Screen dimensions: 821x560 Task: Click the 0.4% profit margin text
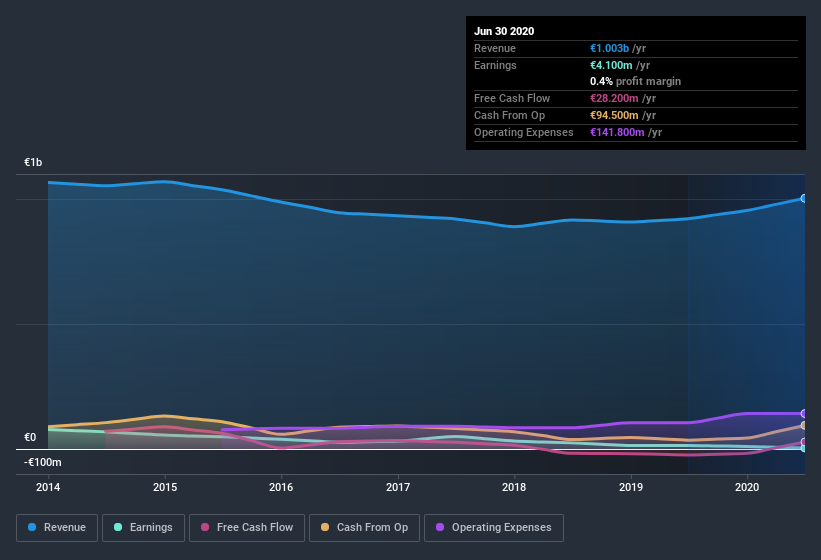636,81
